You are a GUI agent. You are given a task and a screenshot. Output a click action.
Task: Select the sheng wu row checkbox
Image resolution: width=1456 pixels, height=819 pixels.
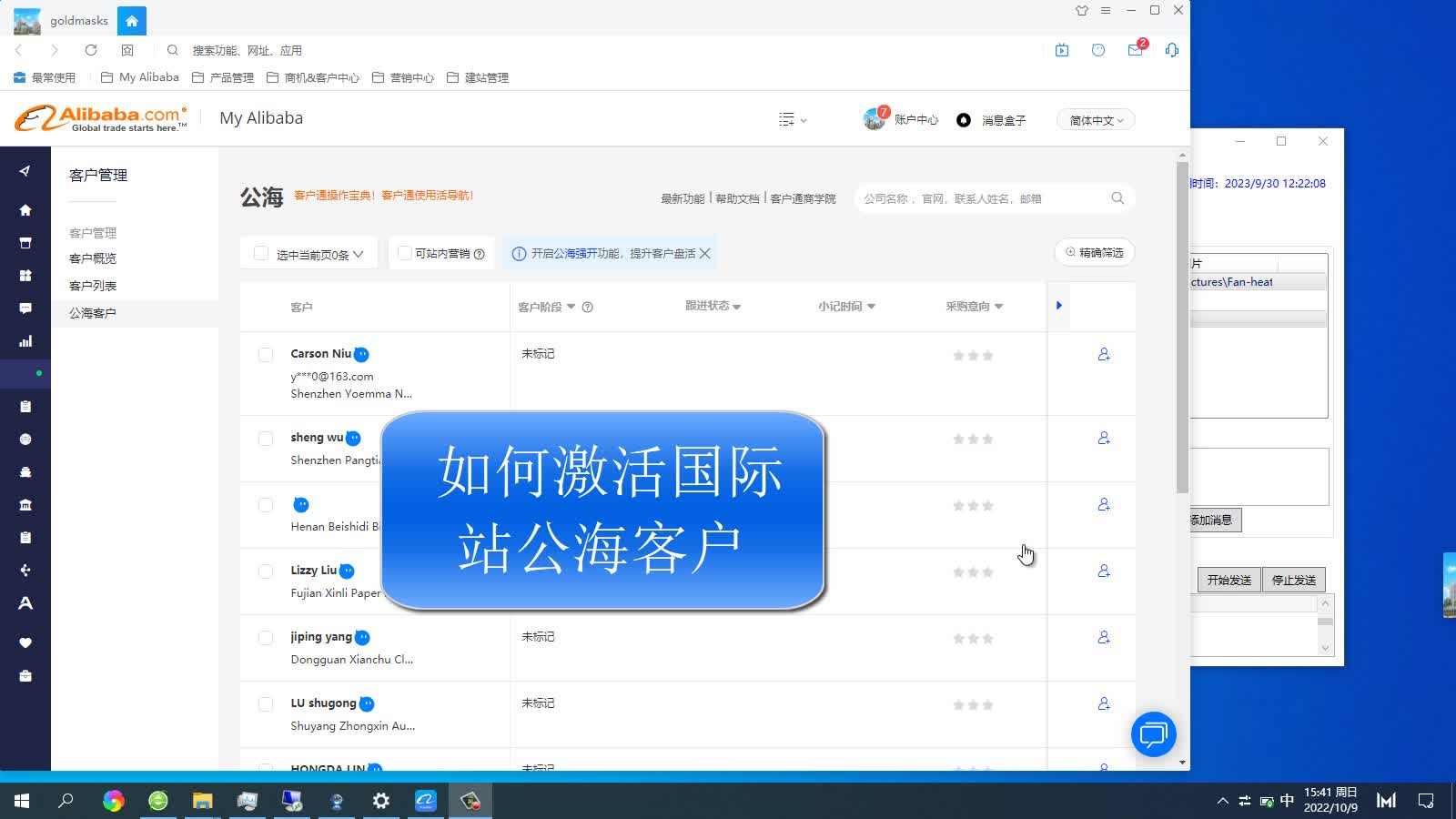click(266, 439)
